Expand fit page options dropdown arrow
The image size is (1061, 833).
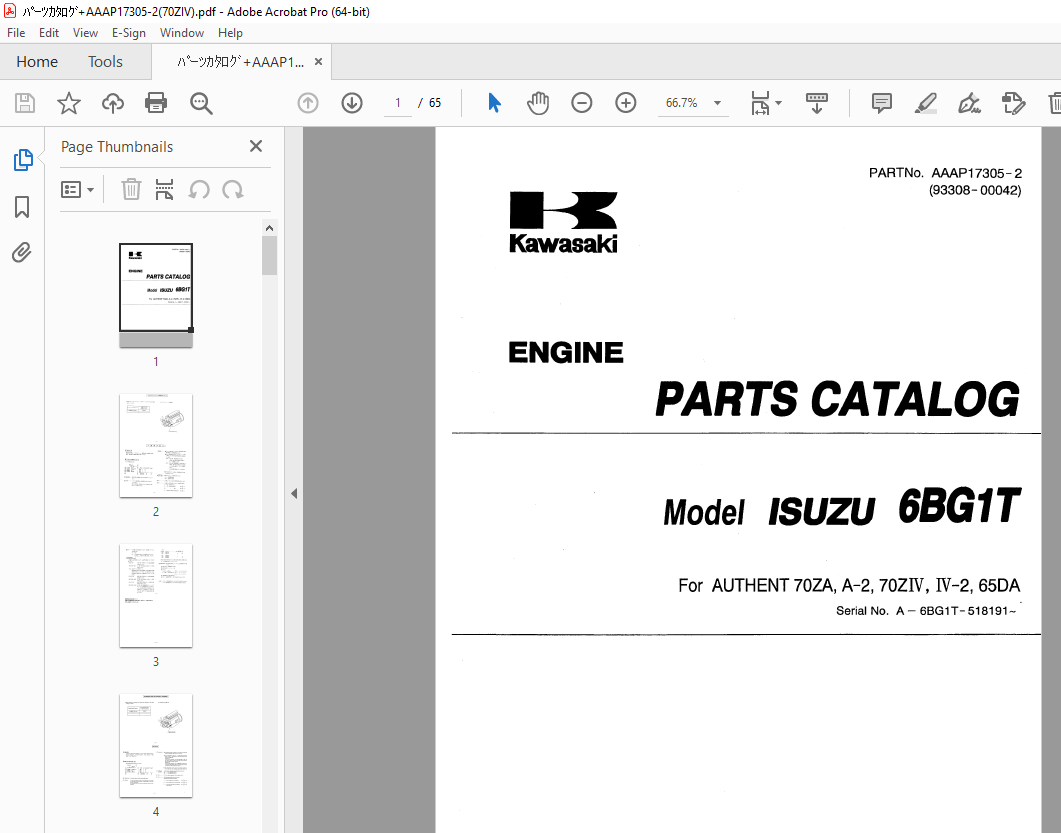click(778, 103)
